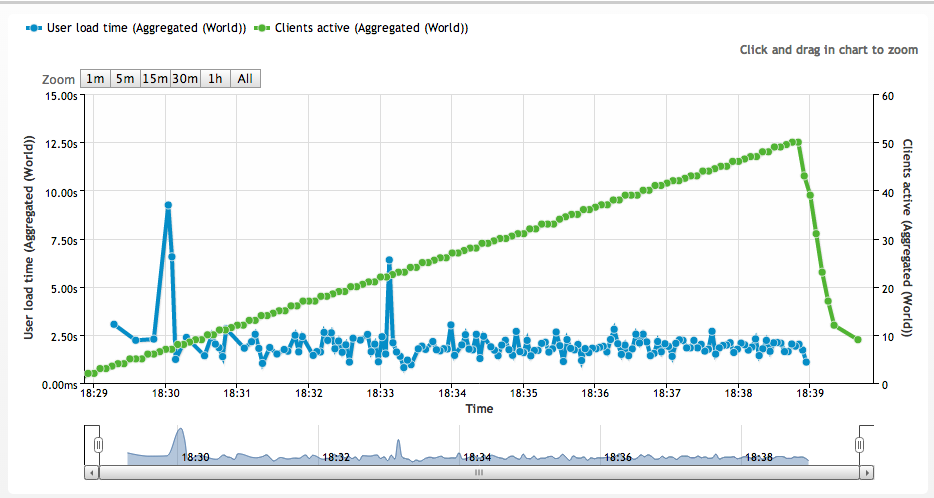The height and width of the screenshot is (498, 934).
Task: Click the 12.50s y-axis label
Action: pyautogui.click(x=61, y=144)
